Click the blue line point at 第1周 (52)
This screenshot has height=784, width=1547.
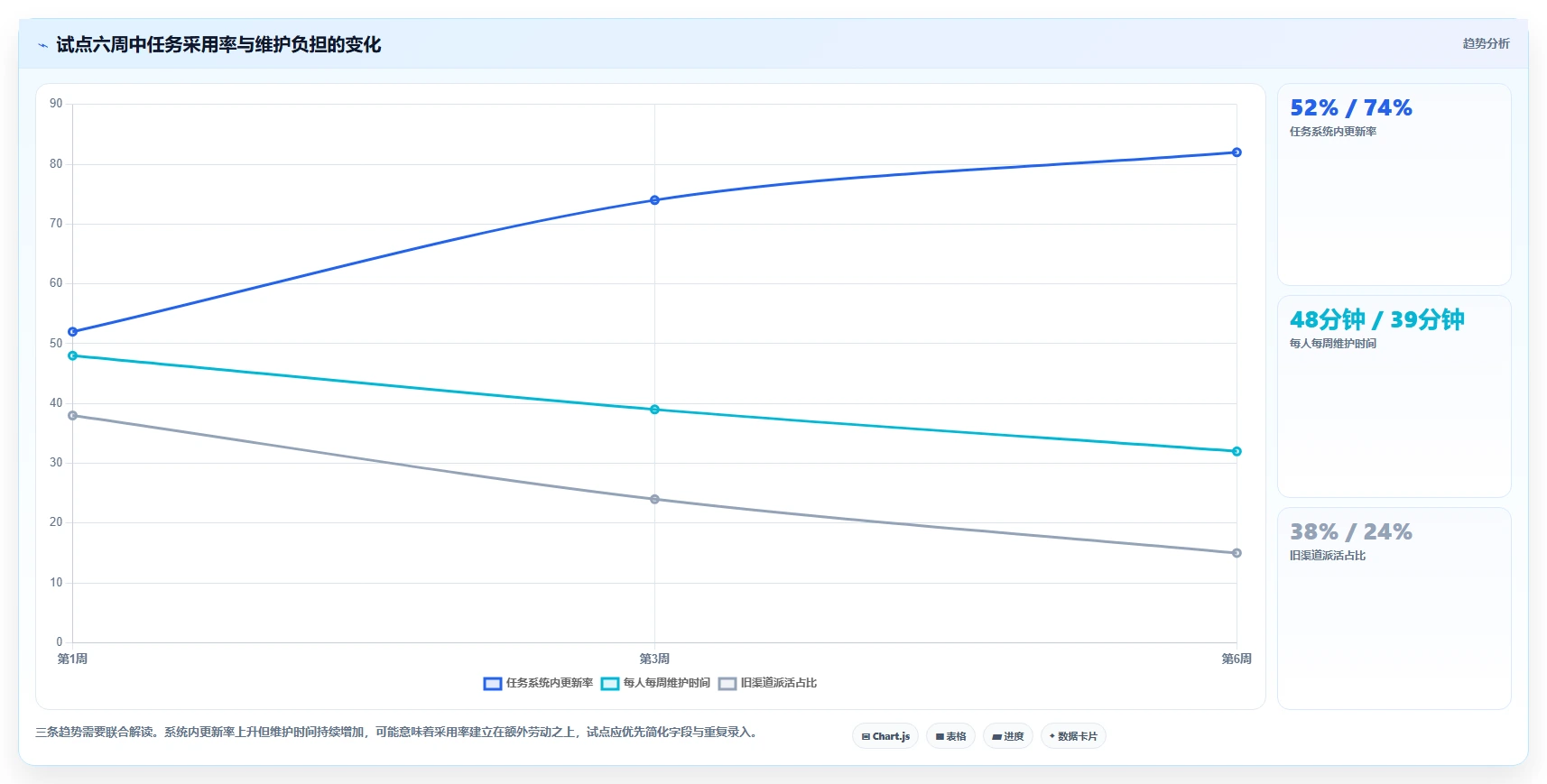click(x=73, y=332)
